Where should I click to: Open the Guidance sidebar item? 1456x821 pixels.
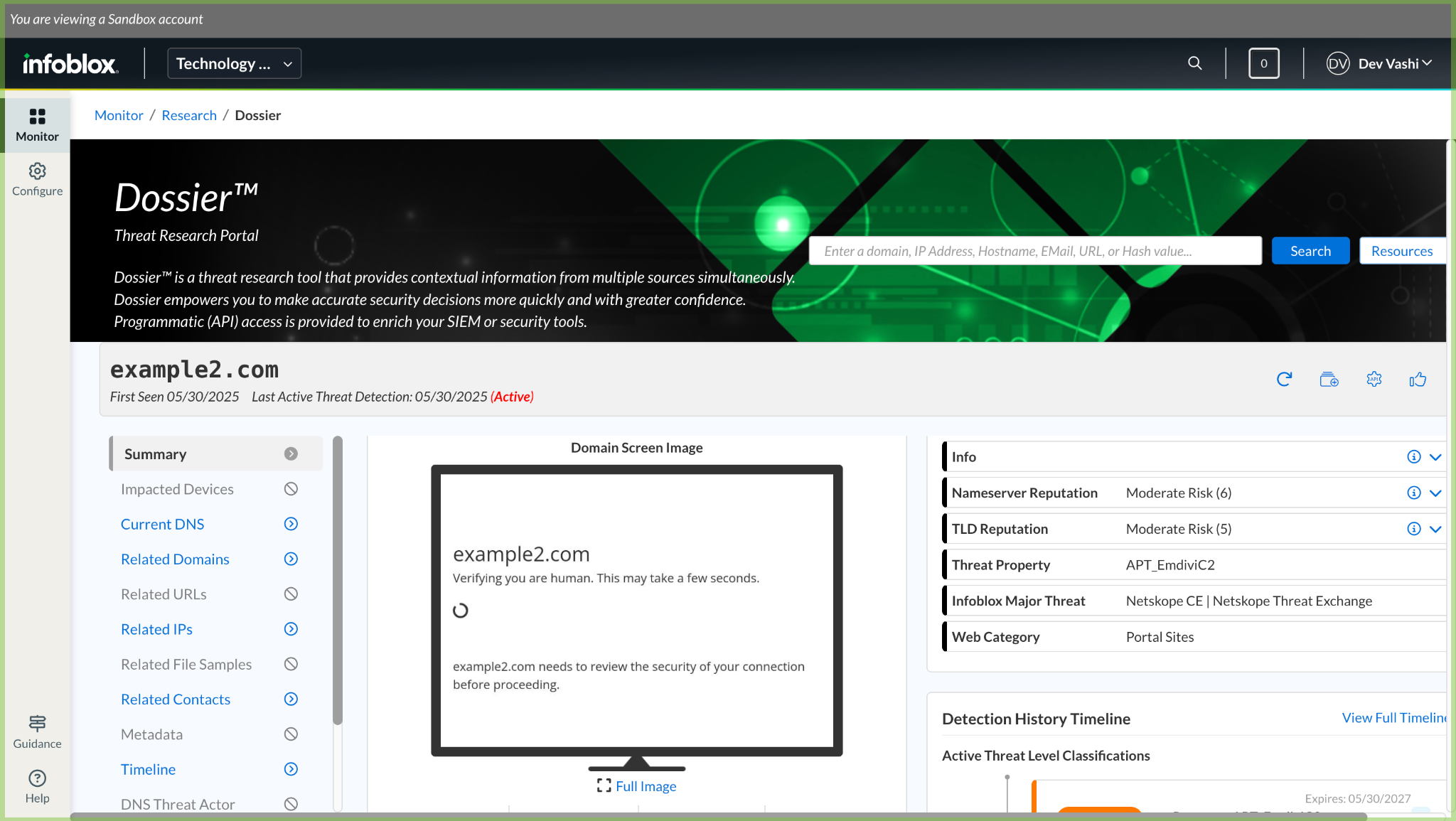pyautogui.click(x=37, y=732)
